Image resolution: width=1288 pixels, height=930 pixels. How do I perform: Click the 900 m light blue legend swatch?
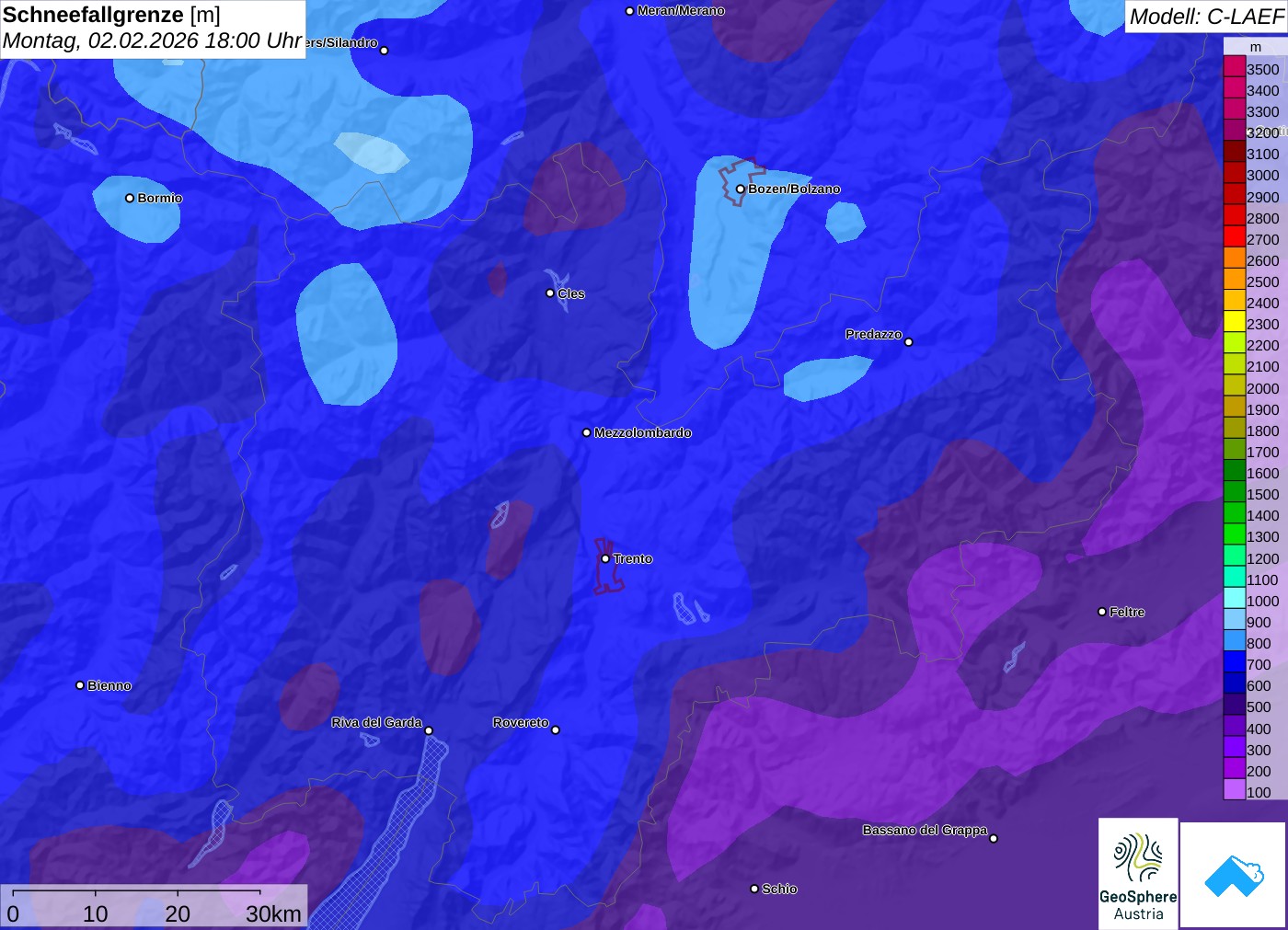1235,619
